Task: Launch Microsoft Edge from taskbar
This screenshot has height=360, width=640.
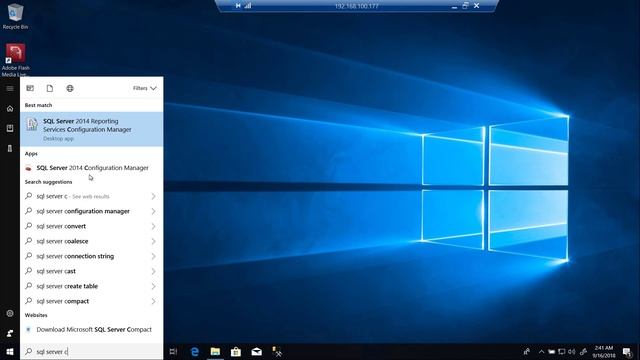Action: [195, 351]
